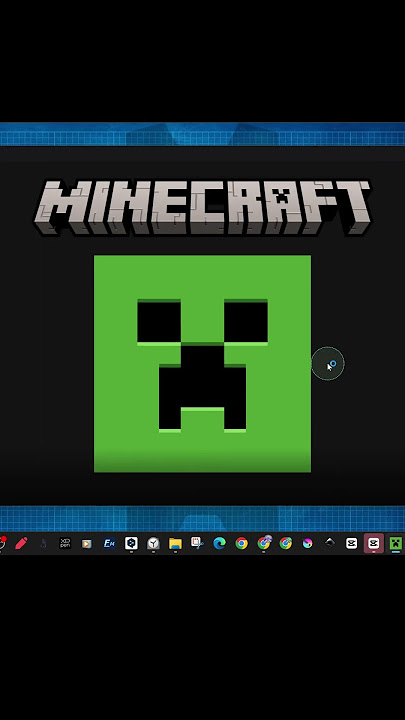
Task: Launch the XP-Pen taskbar icon
Action: click(x=65, y=543)
